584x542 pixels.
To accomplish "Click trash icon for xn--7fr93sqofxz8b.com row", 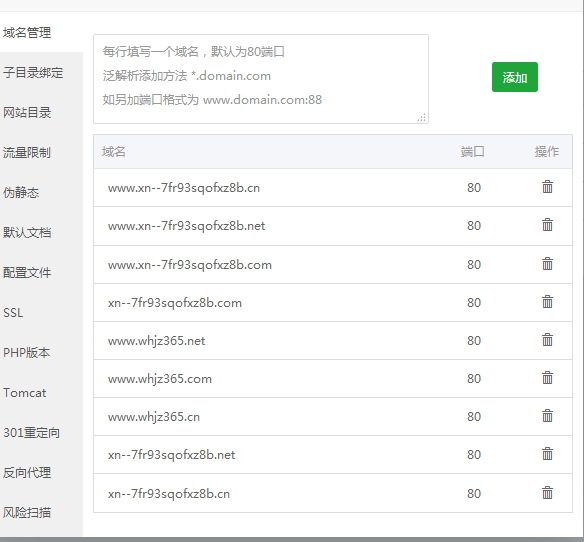I will coord(547,302).
